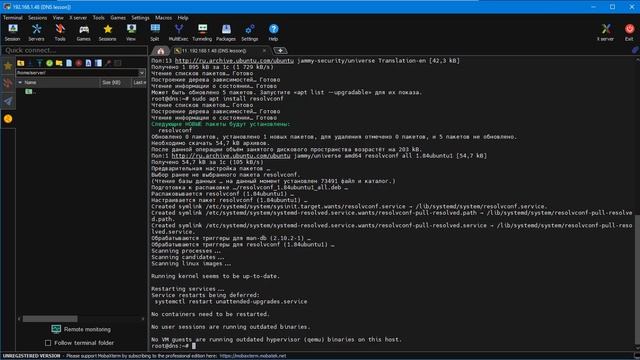Sort files by Size (KB) column
Screen dimensions: 640x360
[x=116, y=82]
